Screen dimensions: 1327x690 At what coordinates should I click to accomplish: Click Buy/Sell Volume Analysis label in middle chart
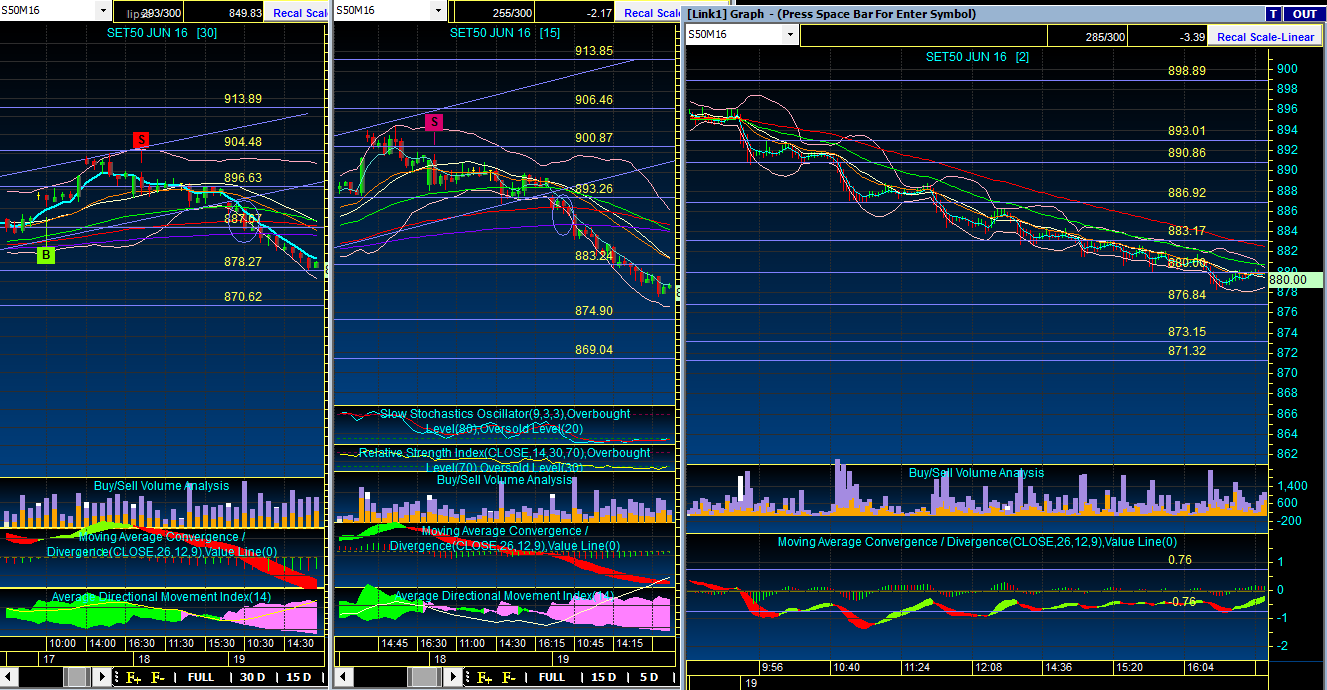(505, 480)
